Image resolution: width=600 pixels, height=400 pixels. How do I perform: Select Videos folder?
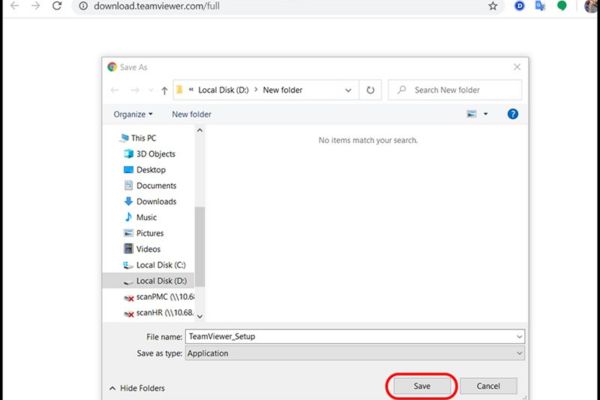point(142,249)
